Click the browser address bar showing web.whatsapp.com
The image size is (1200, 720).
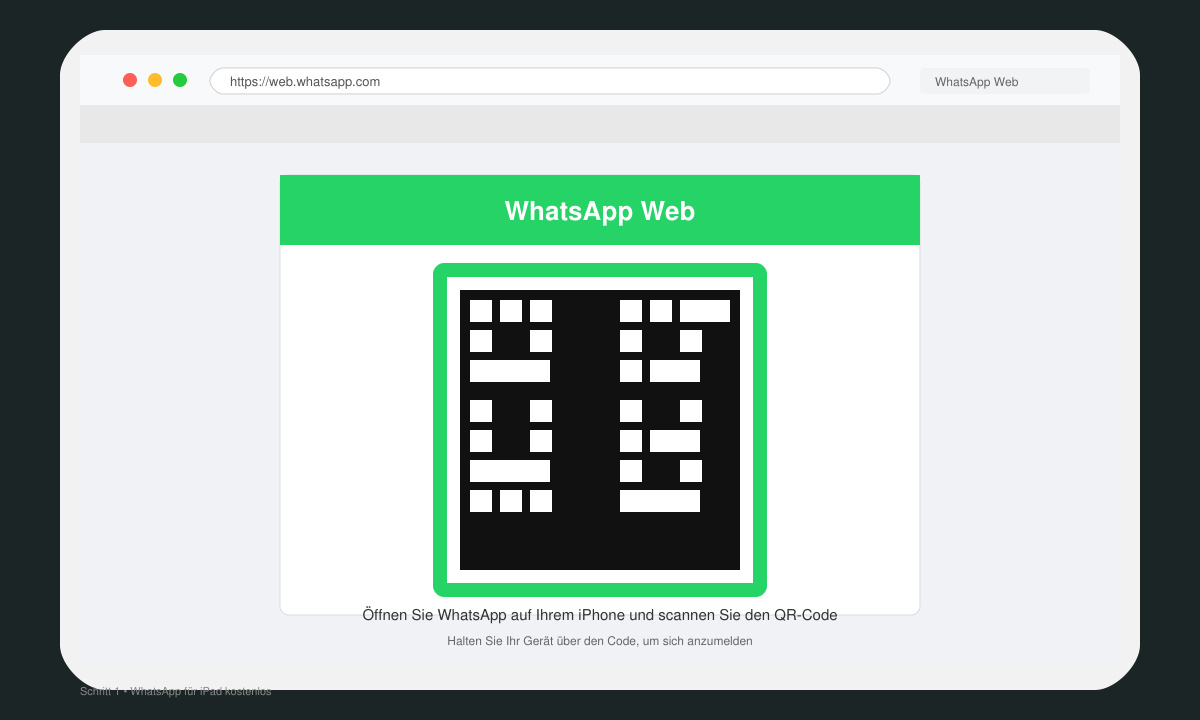tap(549, 81)
